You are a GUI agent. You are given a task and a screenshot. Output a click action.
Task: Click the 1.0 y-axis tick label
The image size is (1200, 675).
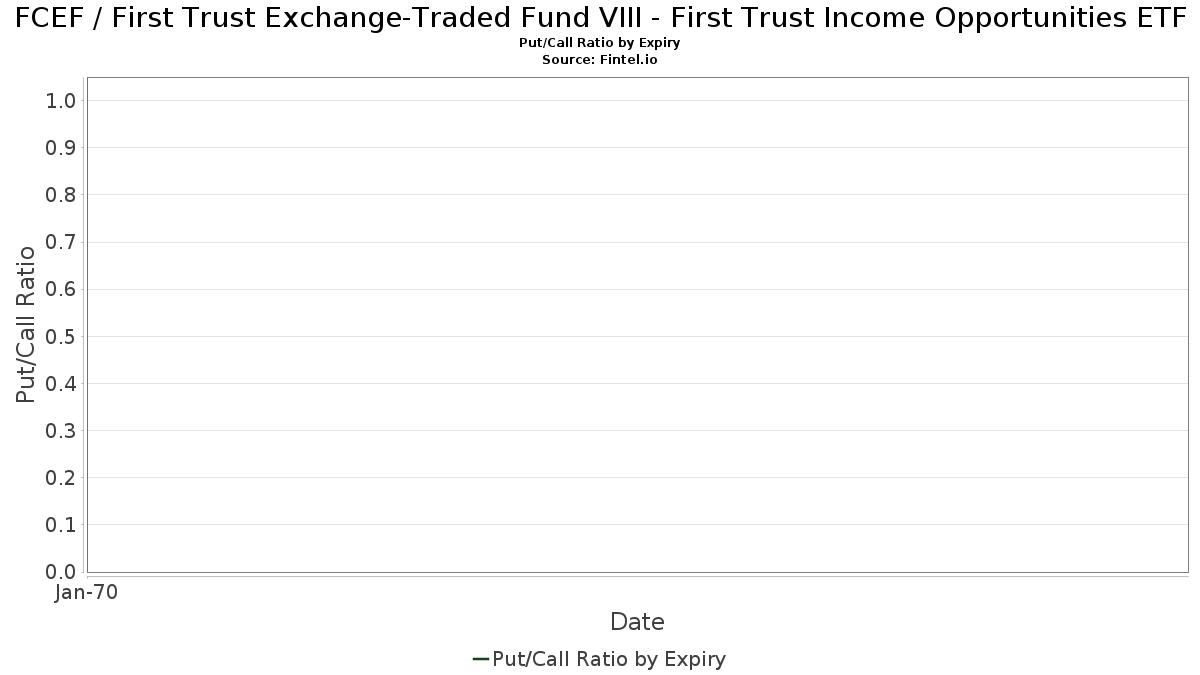(x=61, y=100)
